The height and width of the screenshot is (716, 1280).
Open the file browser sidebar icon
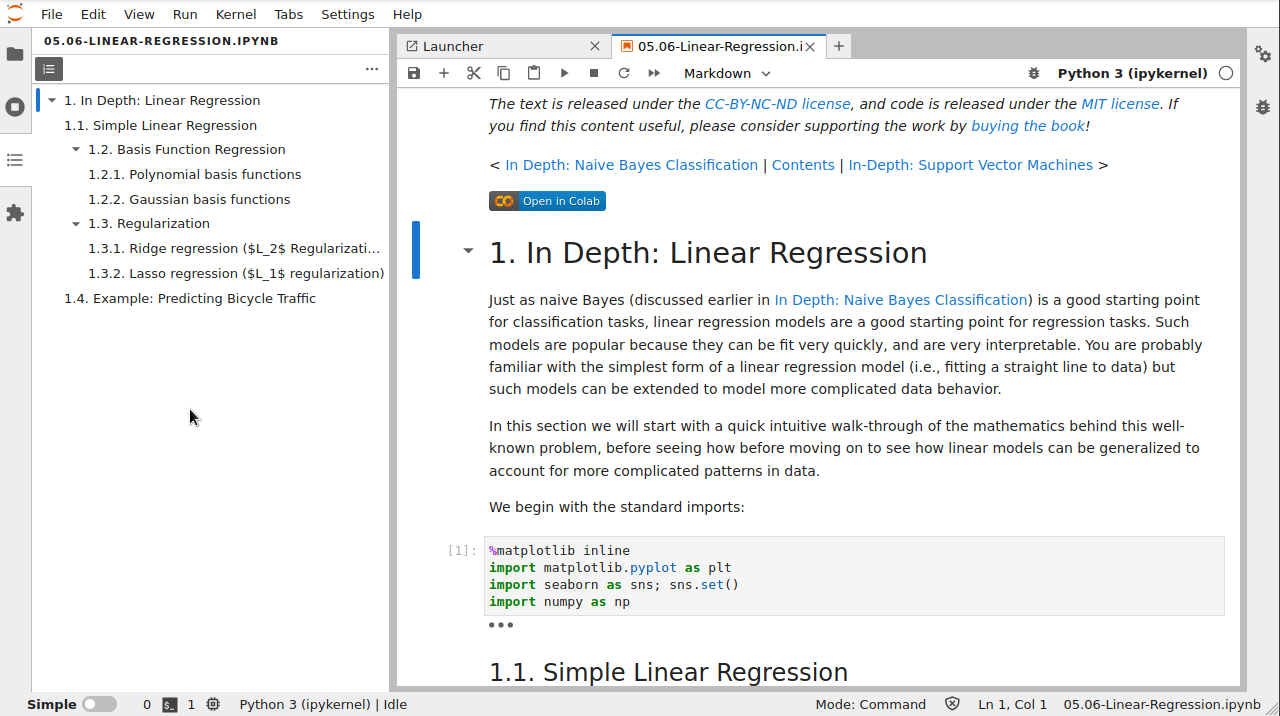pyautogui.click(x=15, y=54)
